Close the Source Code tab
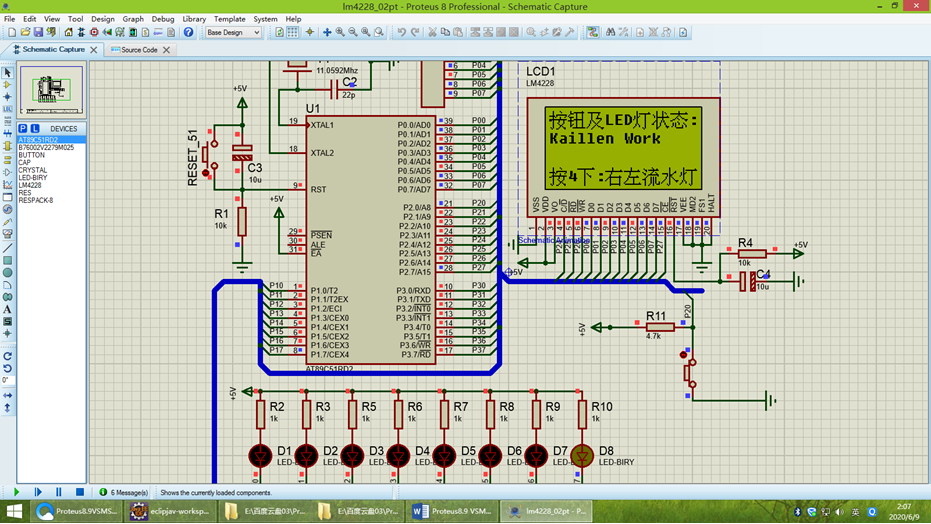 click(166, 50)
